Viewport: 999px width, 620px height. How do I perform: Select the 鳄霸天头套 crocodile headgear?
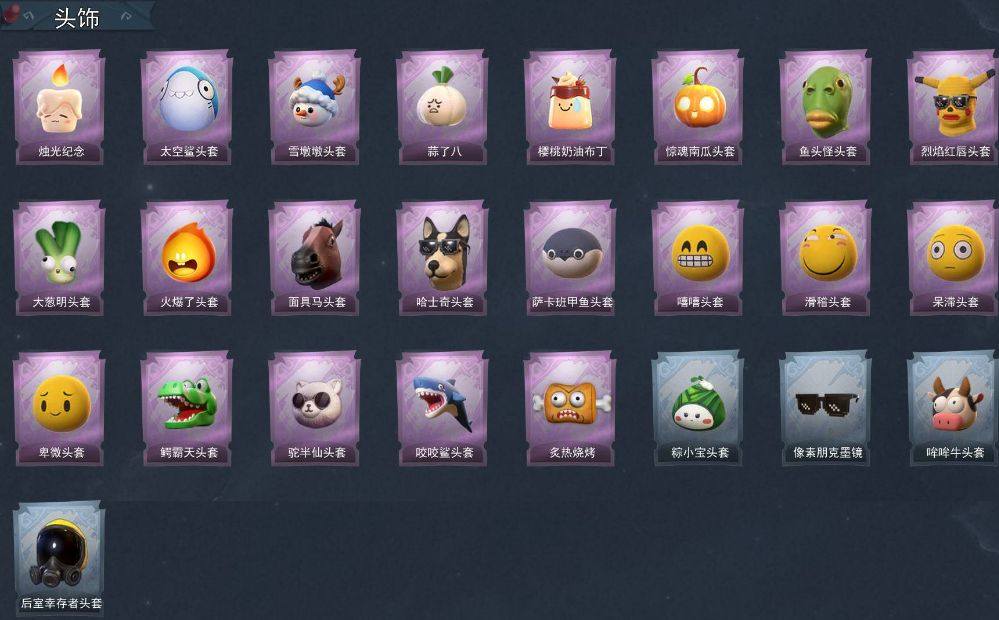pos(187,408)
